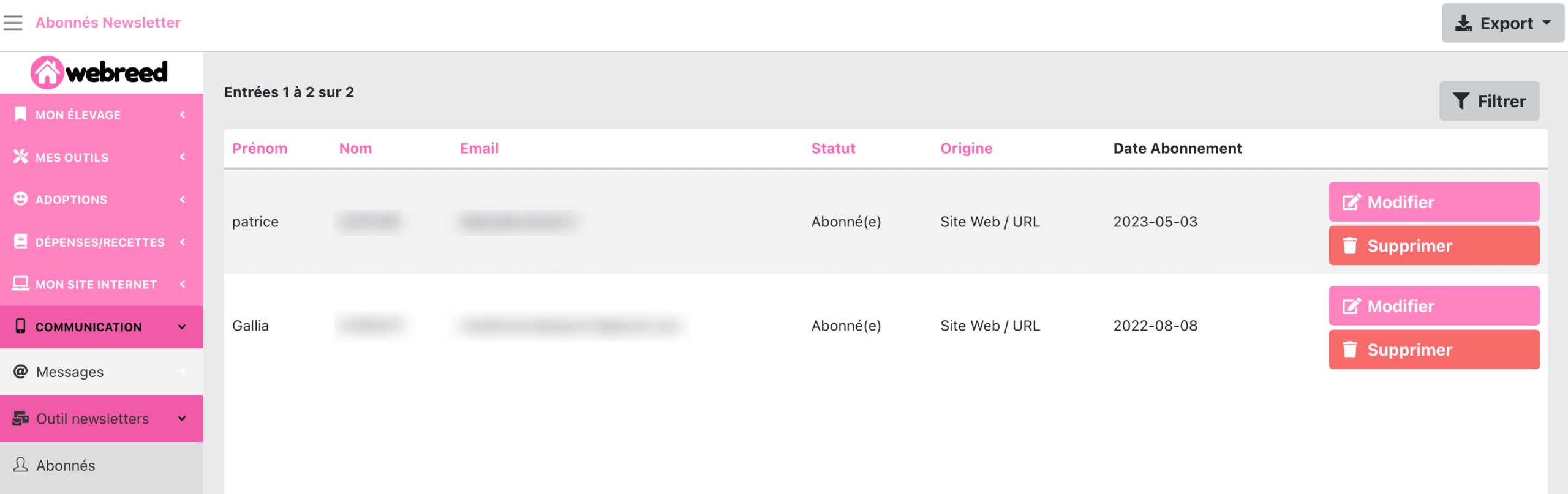This screenshot has height=494, width=1568.
Task: Click the Abonnés user icon
Action: (x=20, y=465)
